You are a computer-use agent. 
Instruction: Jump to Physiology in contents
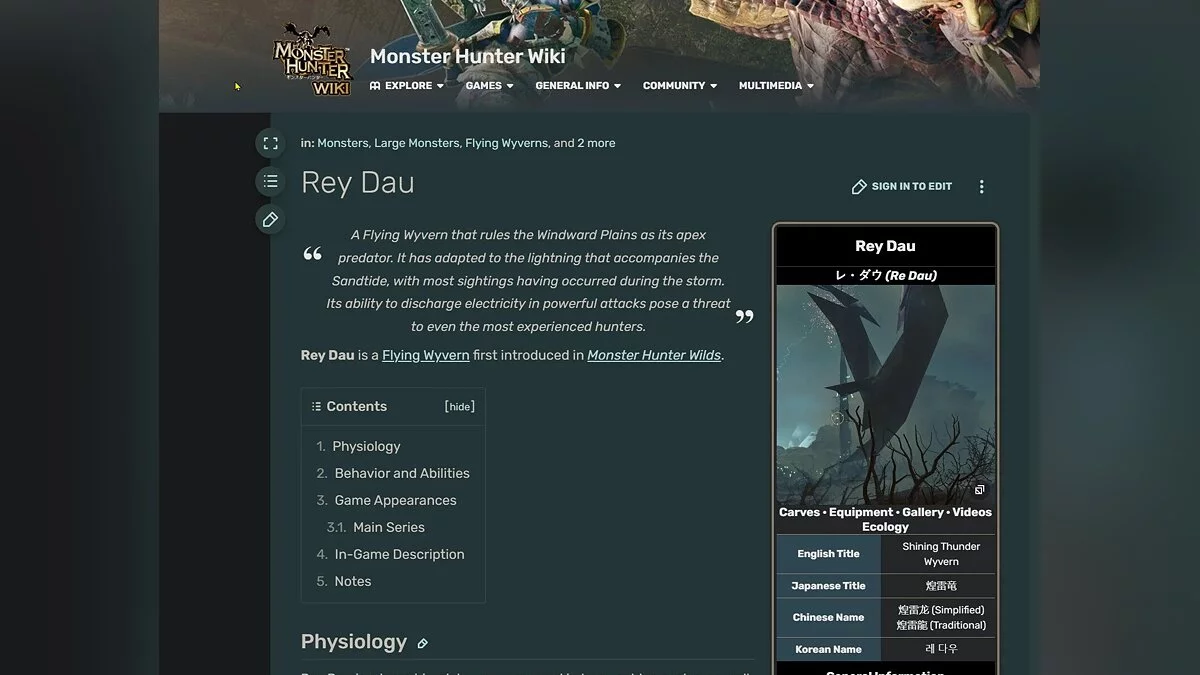[366, 446]
